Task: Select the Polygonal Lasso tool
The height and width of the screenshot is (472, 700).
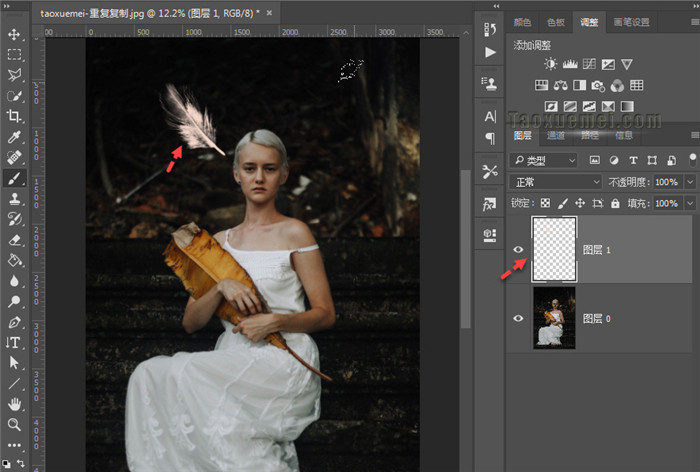Action: [x=14, y=75]
